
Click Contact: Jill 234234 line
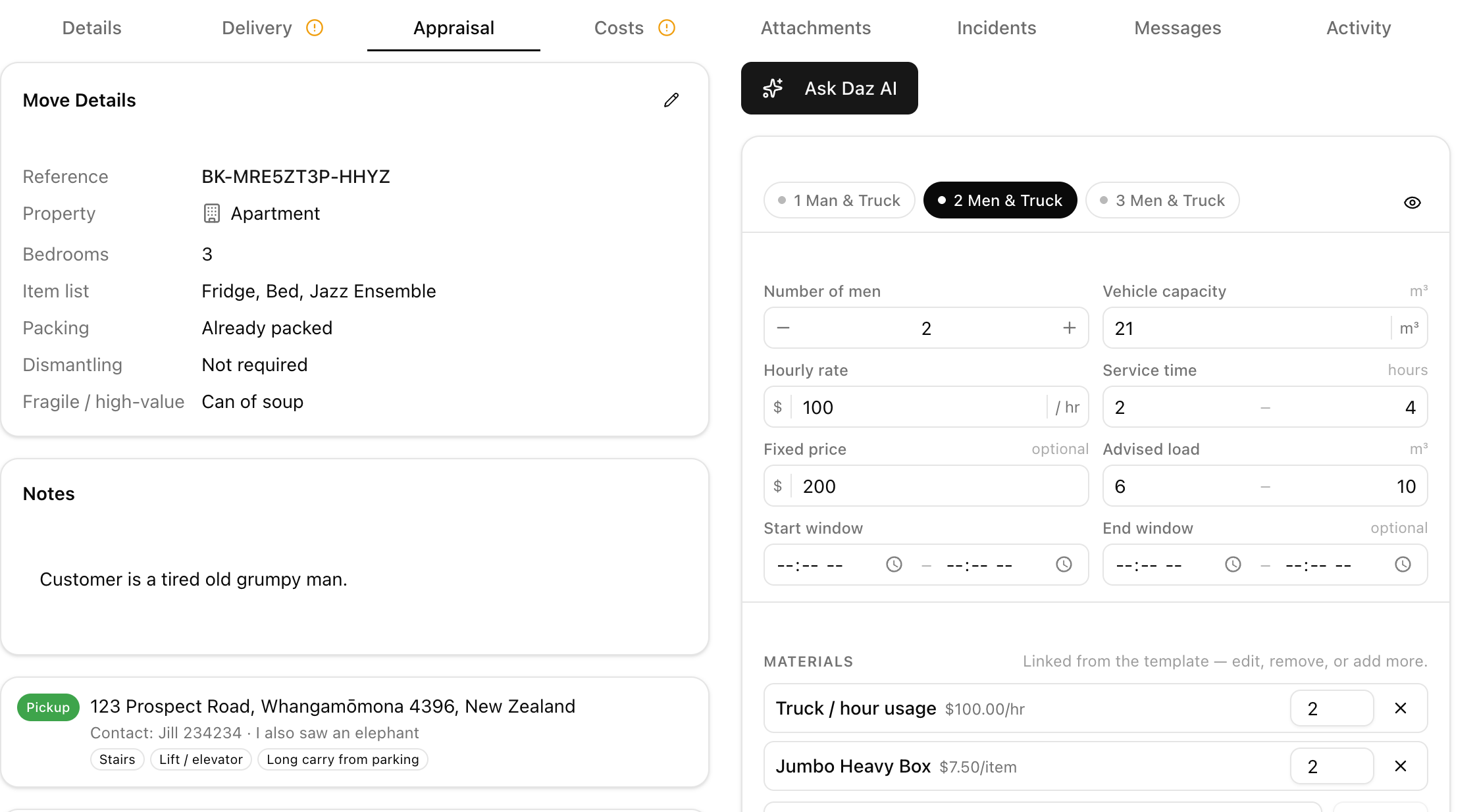pos(255,733)
